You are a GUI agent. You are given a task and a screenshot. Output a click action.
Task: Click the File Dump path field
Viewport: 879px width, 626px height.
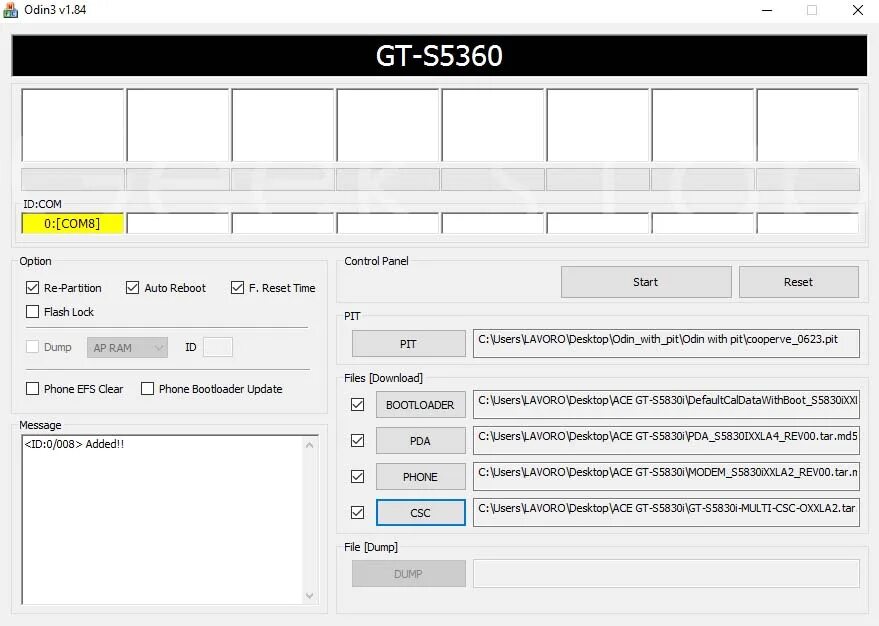pyautogui.click(x=666, y=573)
